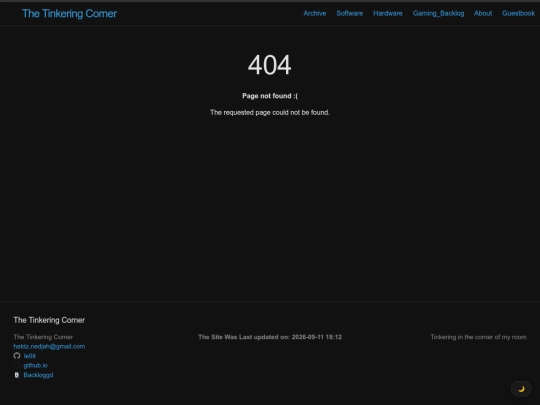540x405 pixels.
Task: Open the Gaming_Backlog page
Action: 438,13
